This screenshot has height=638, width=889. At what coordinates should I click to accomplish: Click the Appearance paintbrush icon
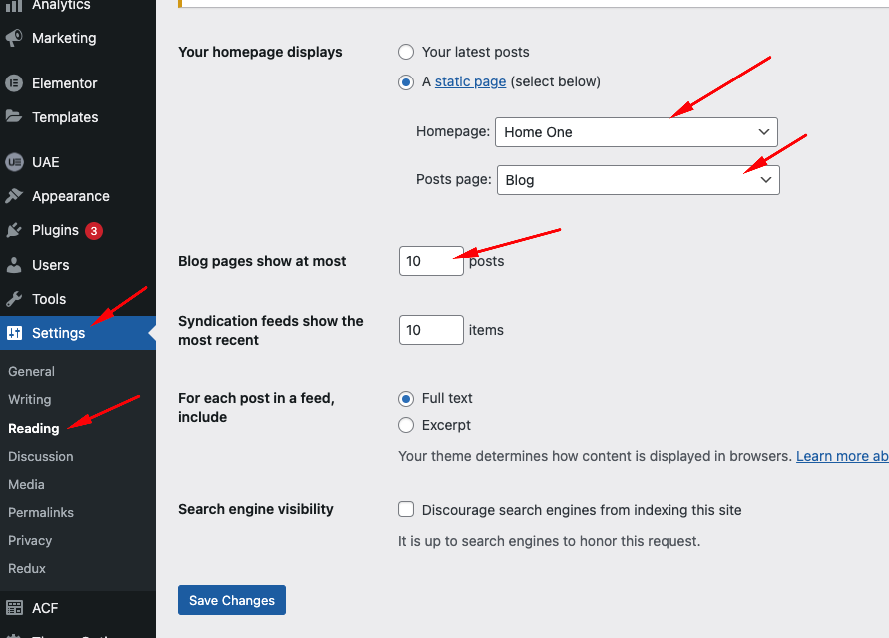coord(14,196)
